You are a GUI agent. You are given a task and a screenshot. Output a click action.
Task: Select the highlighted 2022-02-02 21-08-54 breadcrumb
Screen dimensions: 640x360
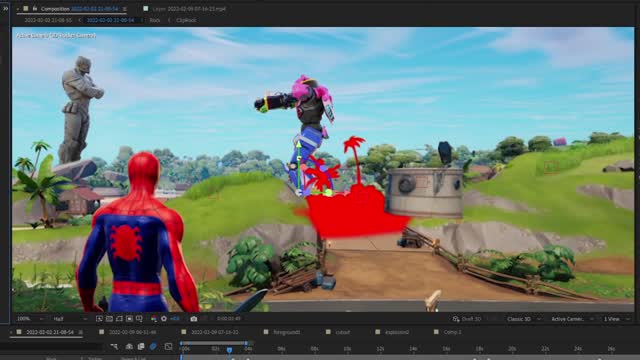[x=110, y=20]
